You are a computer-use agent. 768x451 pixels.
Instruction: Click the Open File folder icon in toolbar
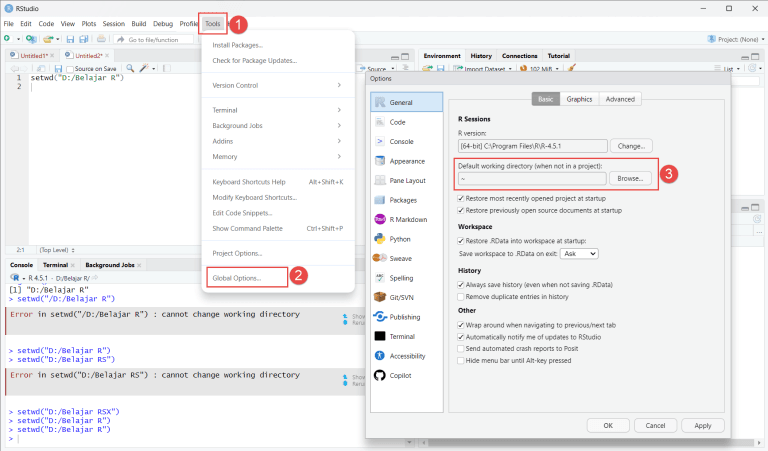click(48, 39)
